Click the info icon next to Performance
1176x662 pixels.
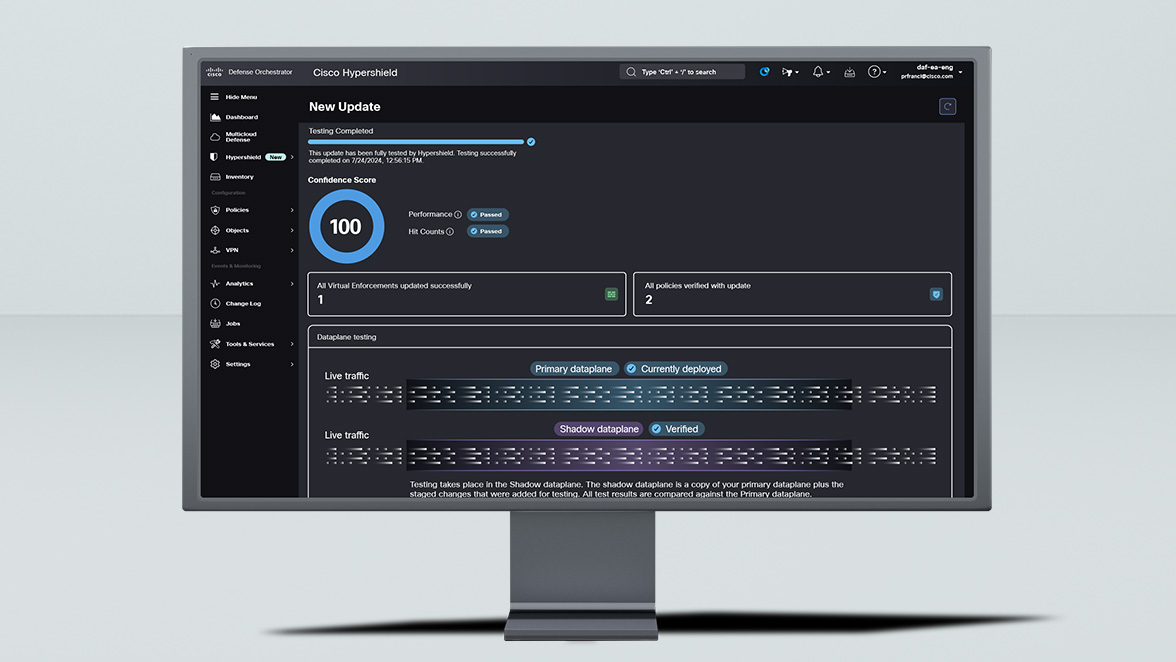pos(458,215)
